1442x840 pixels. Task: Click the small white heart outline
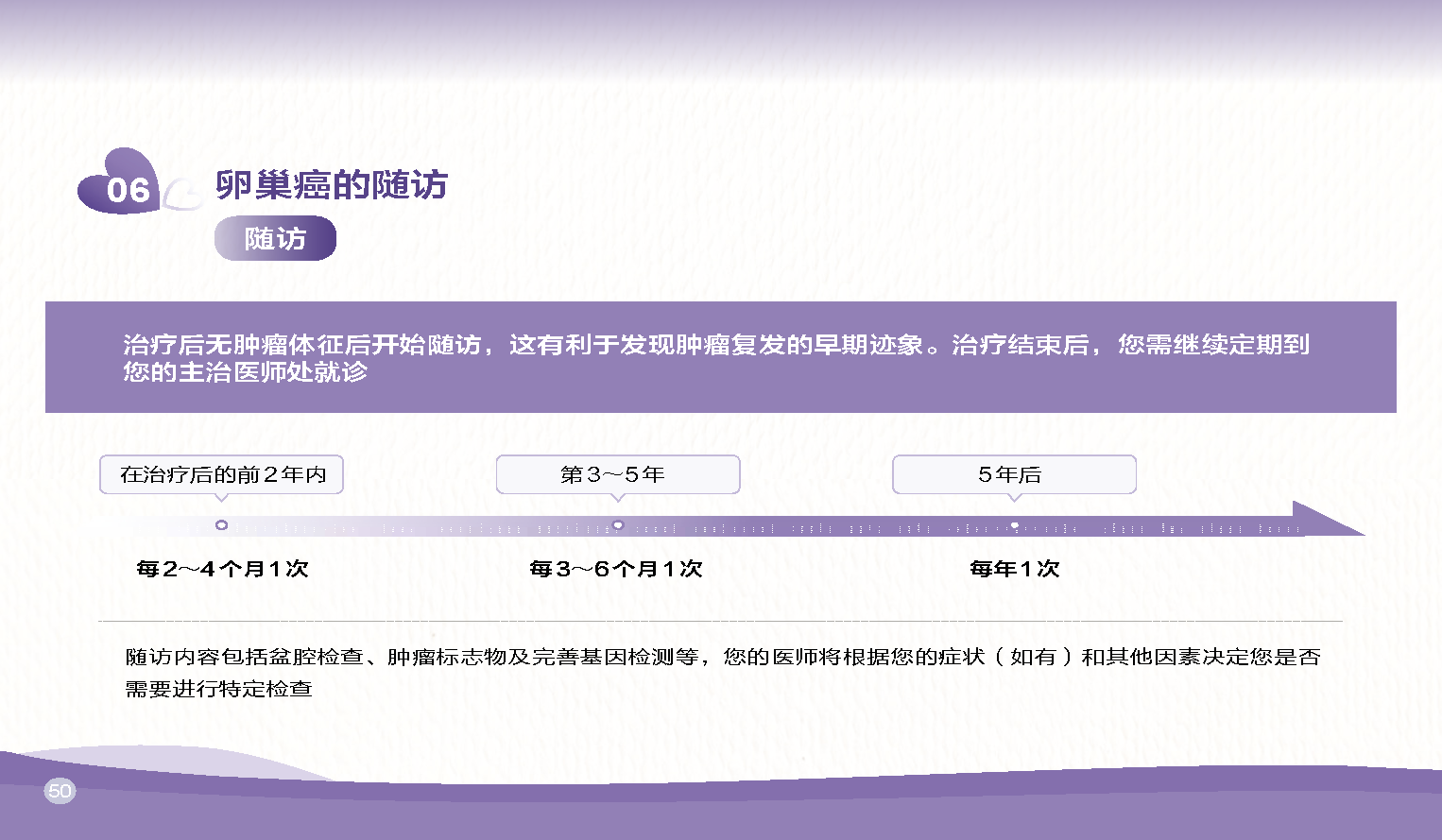[181, 196]
